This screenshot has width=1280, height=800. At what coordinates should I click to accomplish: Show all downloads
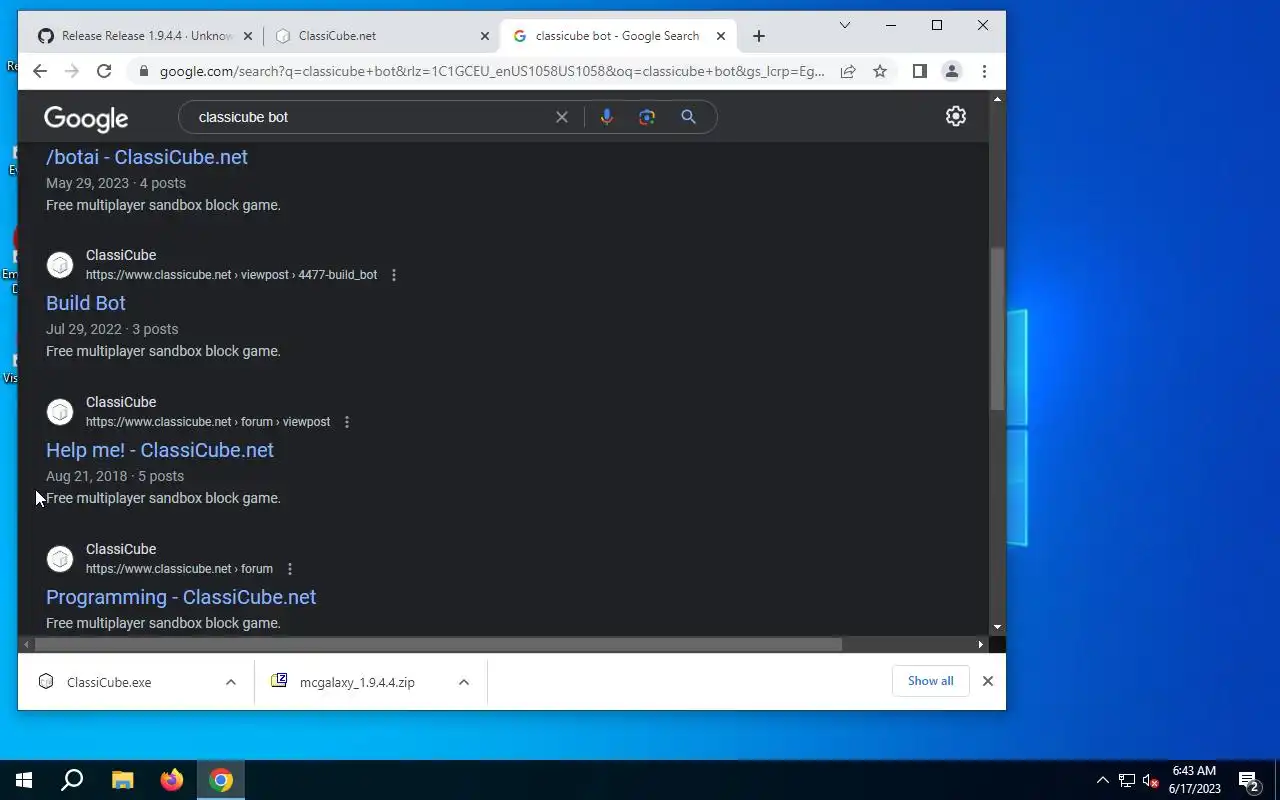point(931,681)
